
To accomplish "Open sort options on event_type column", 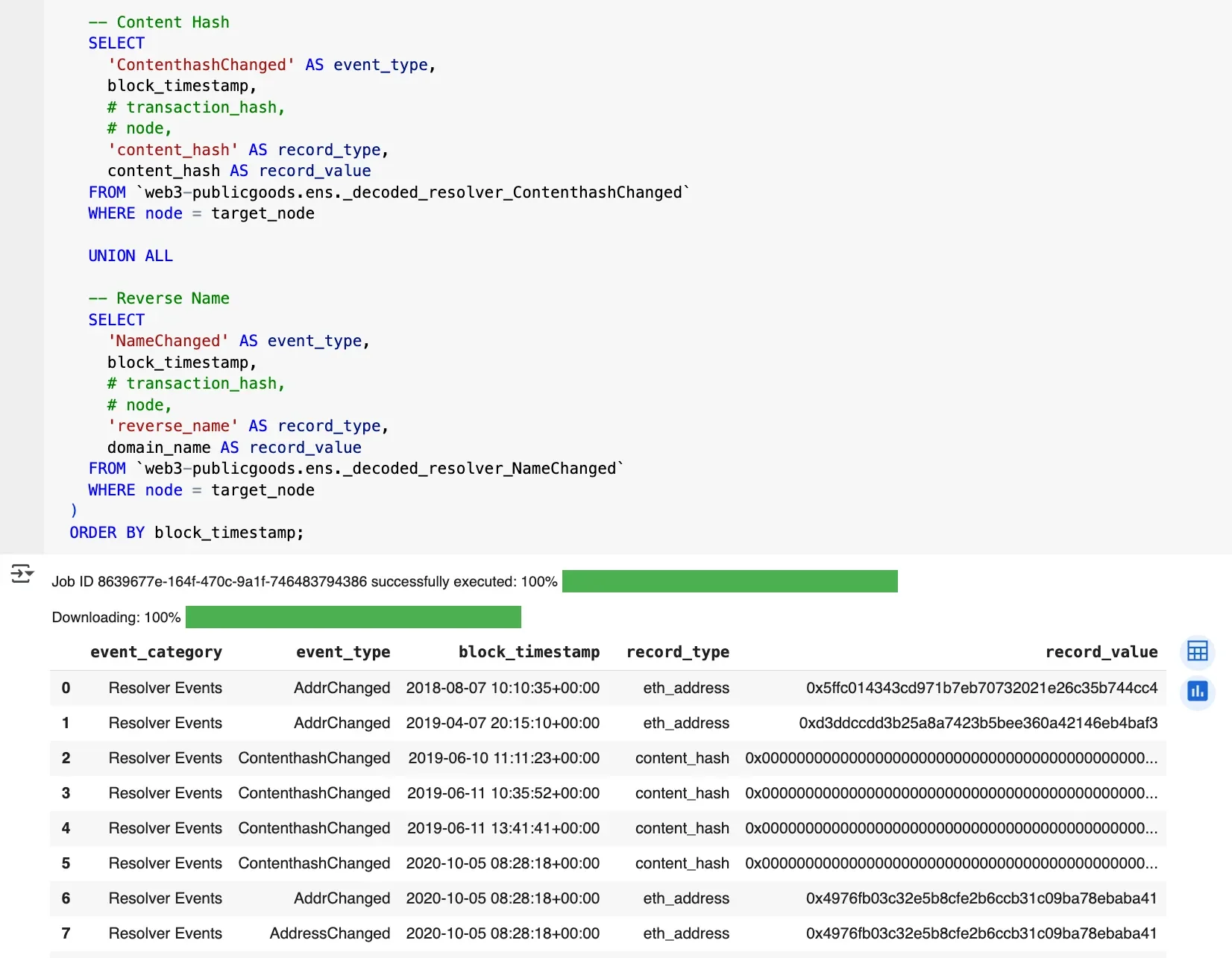I will pos(343,652).
